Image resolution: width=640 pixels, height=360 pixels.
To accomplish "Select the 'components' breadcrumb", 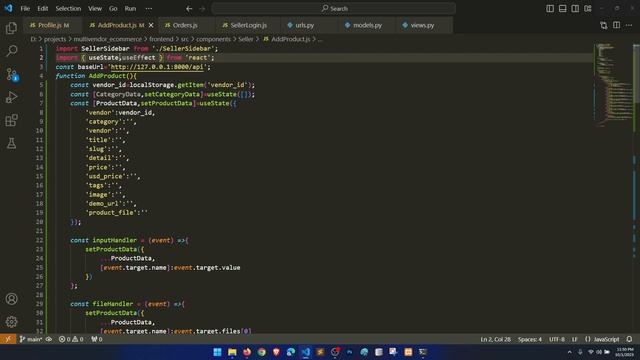I will pyautogui.click(x=213, y=39).
